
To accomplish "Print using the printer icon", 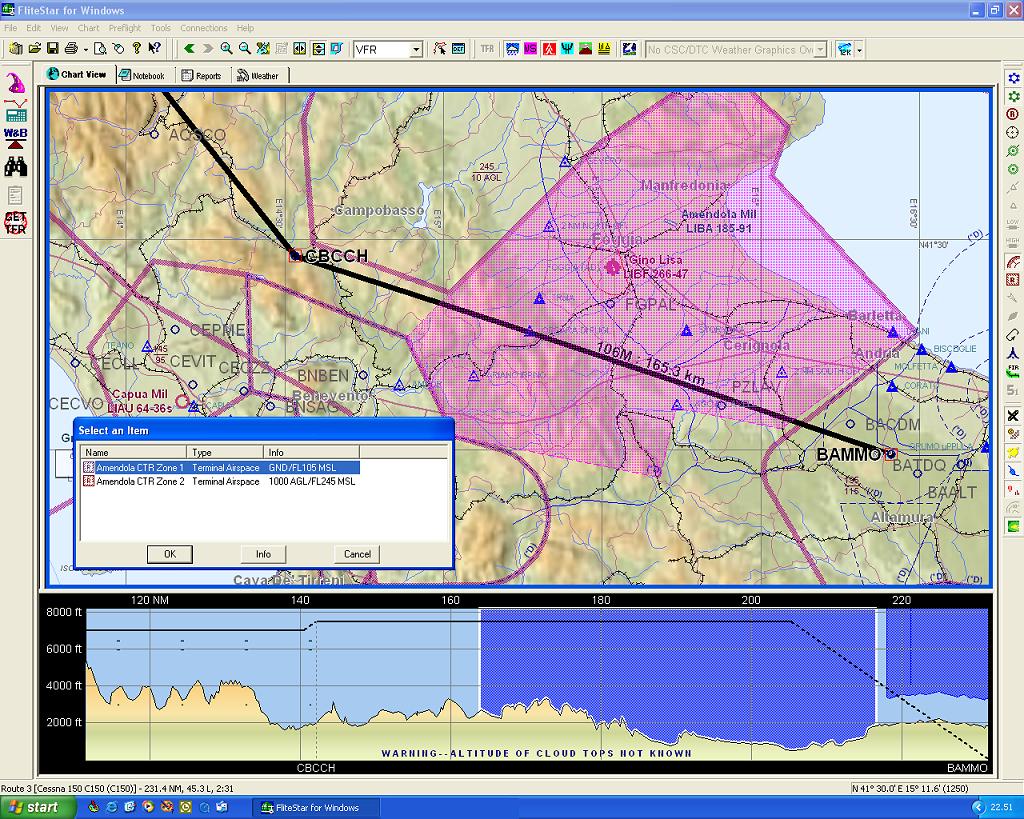I will (71, 48).
